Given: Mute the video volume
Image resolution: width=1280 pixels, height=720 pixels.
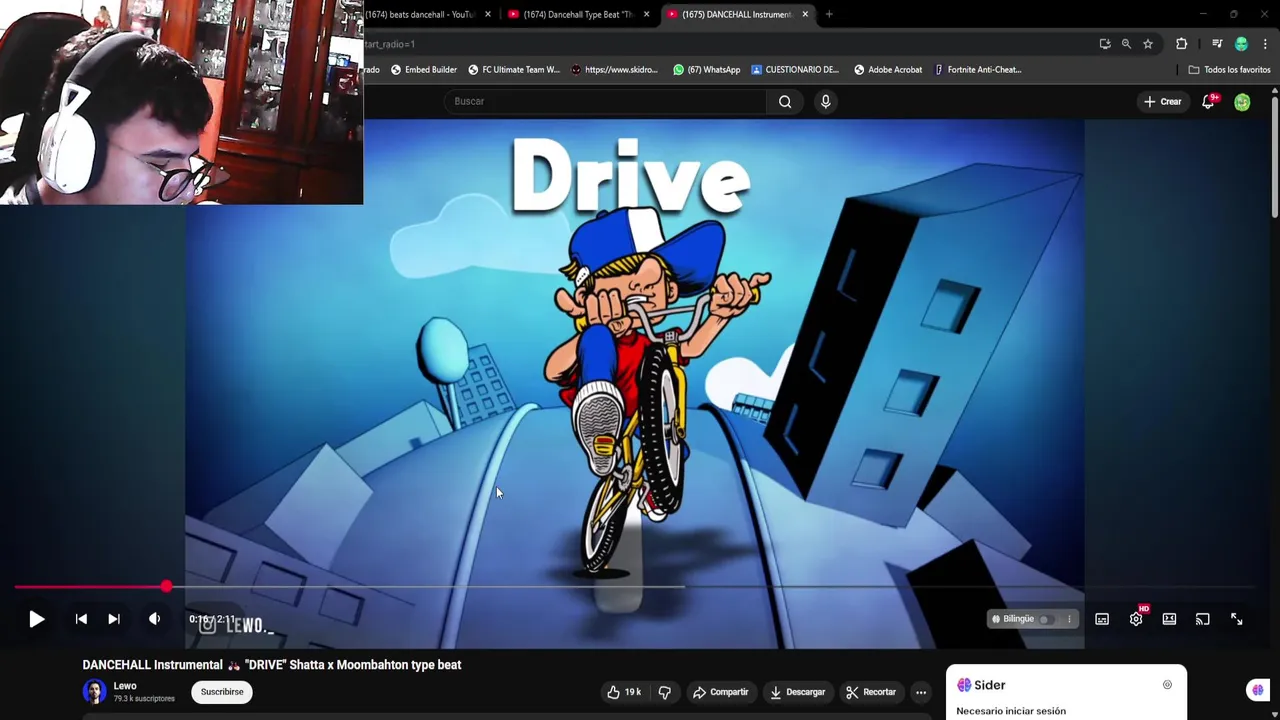Looking at the screenshot, I should (154, 619).
